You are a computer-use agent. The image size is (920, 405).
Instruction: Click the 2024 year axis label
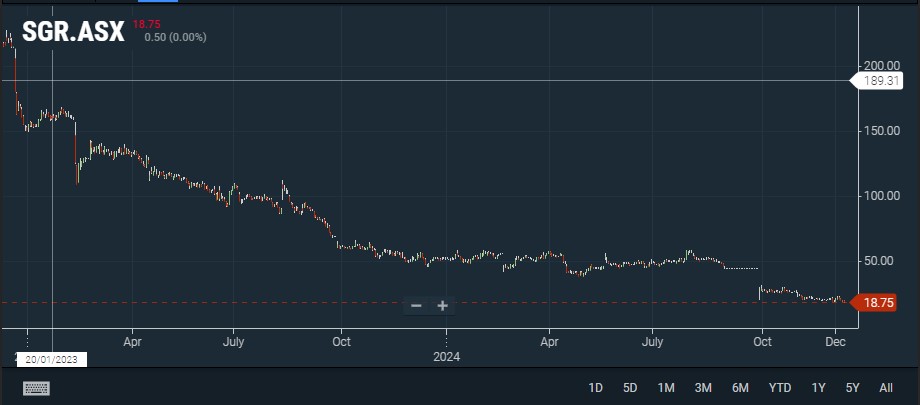point(447,357)
